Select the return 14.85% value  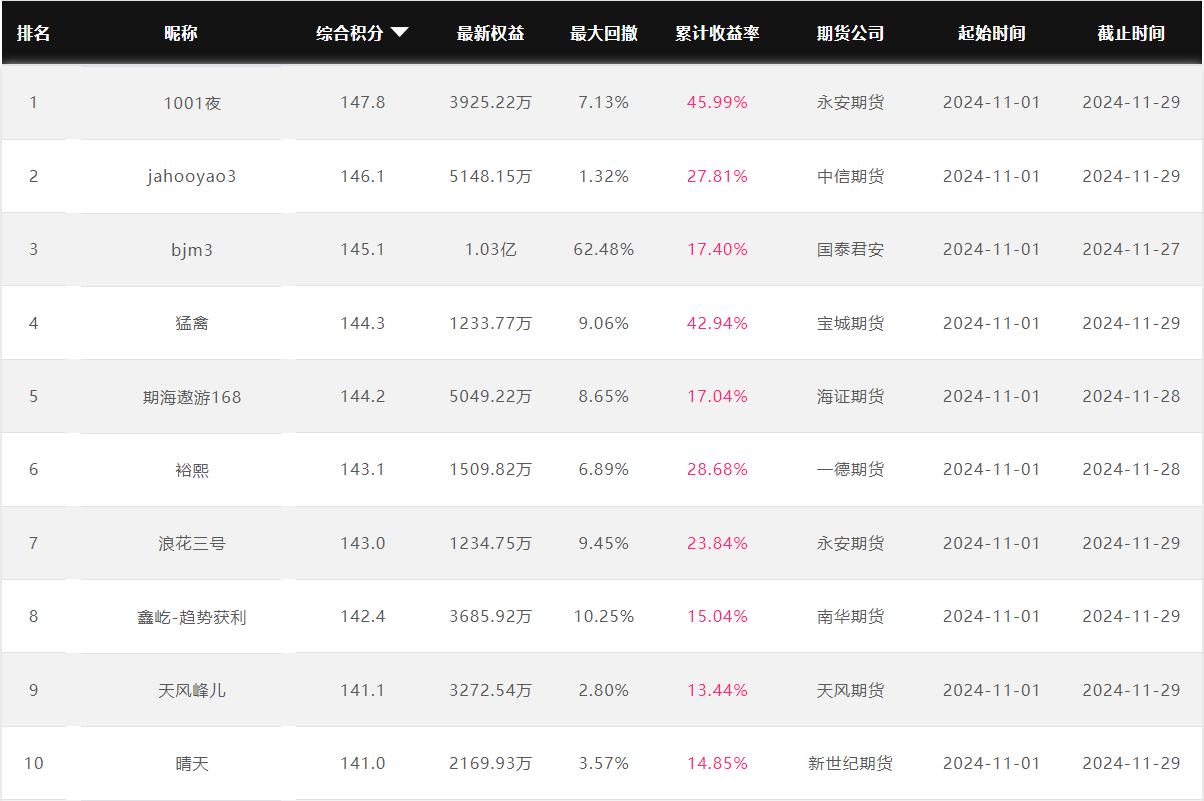[x=717, y=763]
